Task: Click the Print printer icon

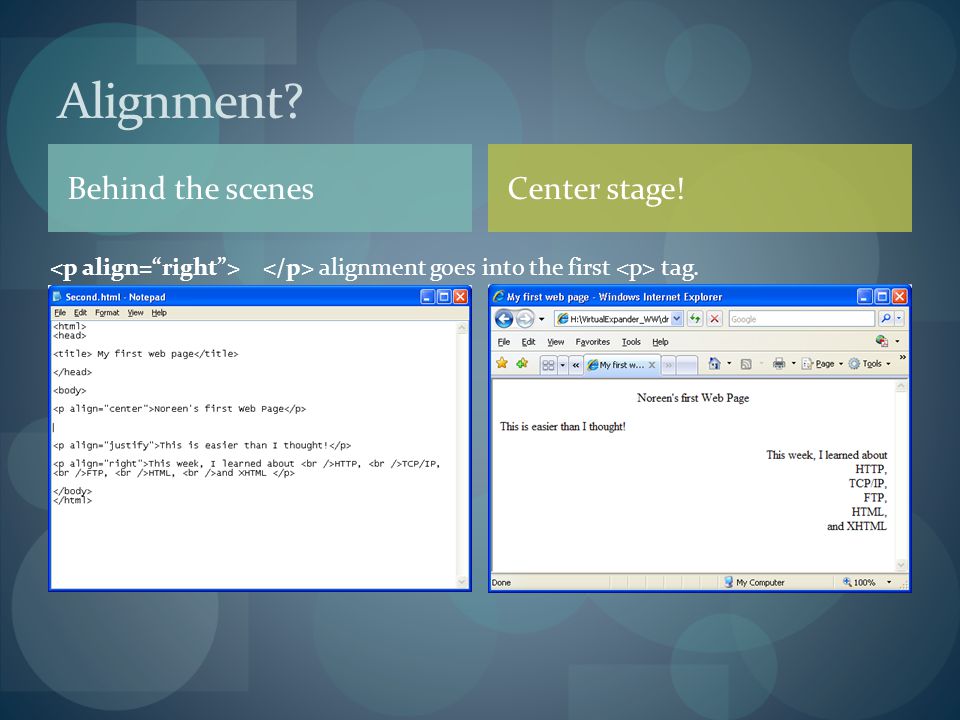Action: coord(779,364)
